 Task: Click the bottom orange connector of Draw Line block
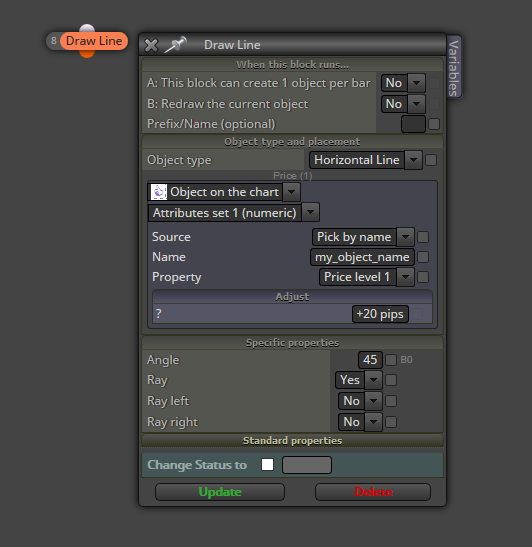[x=87, y=54]
